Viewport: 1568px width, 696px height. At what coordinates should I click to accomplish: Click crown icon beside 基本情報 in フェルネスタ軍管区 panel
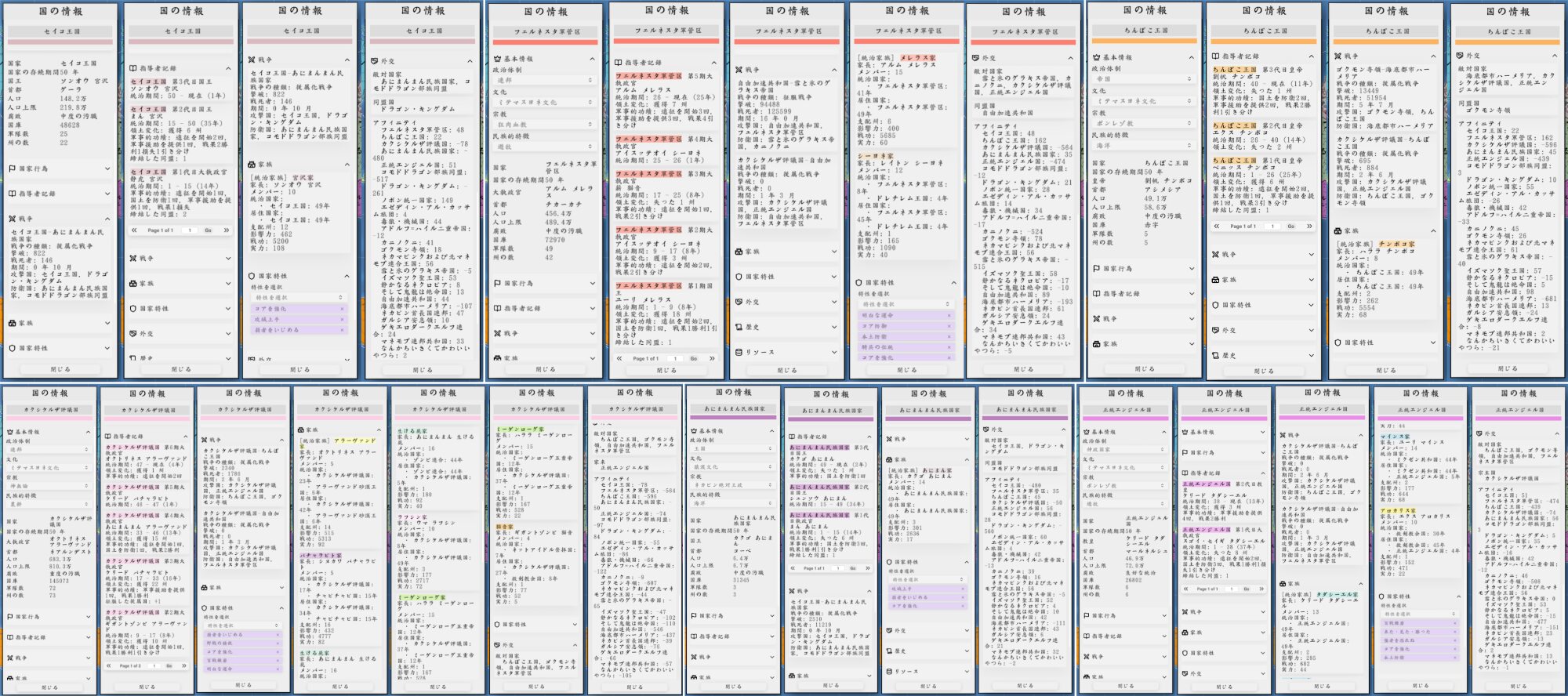pos(497,59)
